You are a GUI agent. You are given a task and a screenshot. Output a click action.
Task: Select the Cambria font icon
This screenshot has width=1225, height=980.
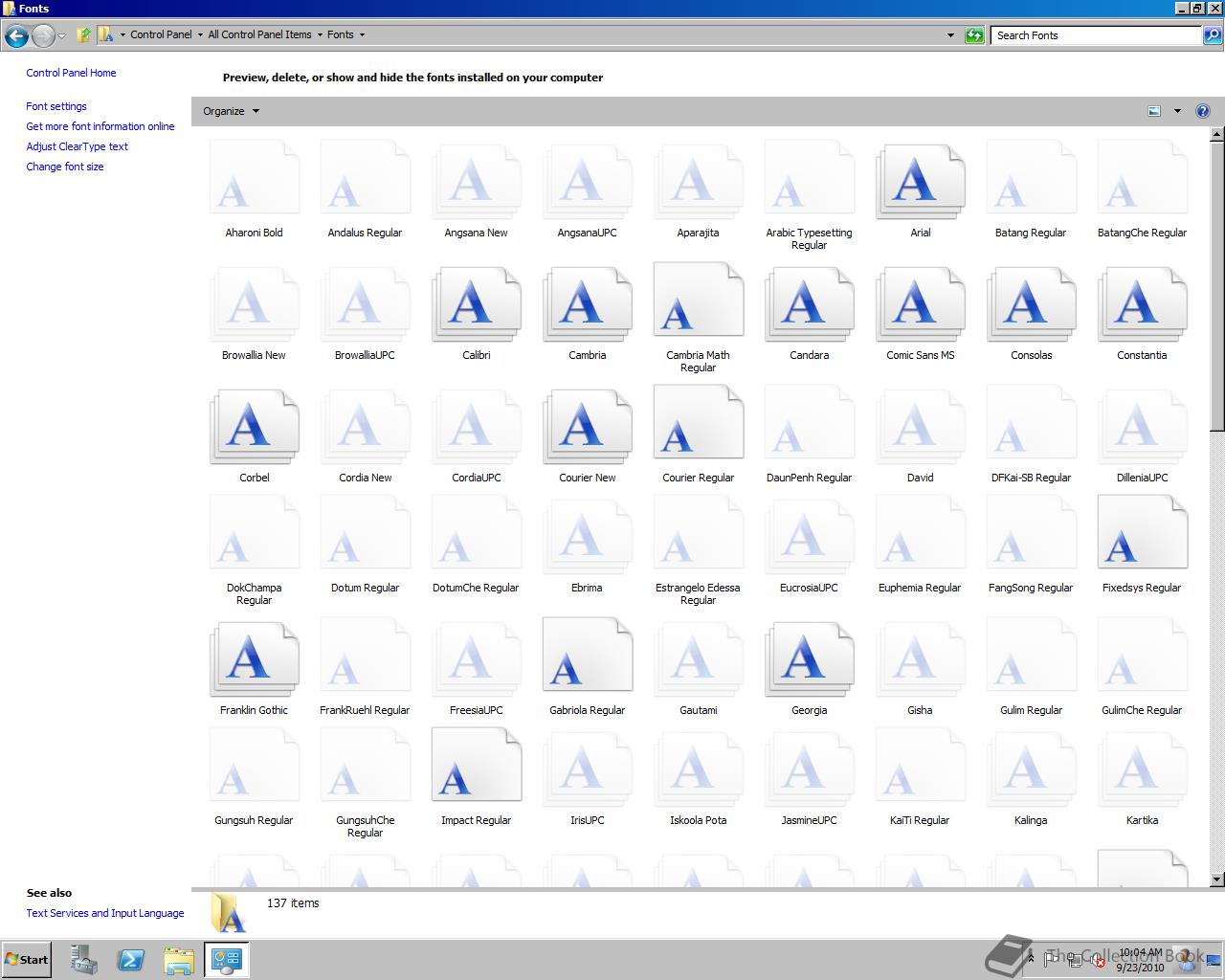[587, 304]
